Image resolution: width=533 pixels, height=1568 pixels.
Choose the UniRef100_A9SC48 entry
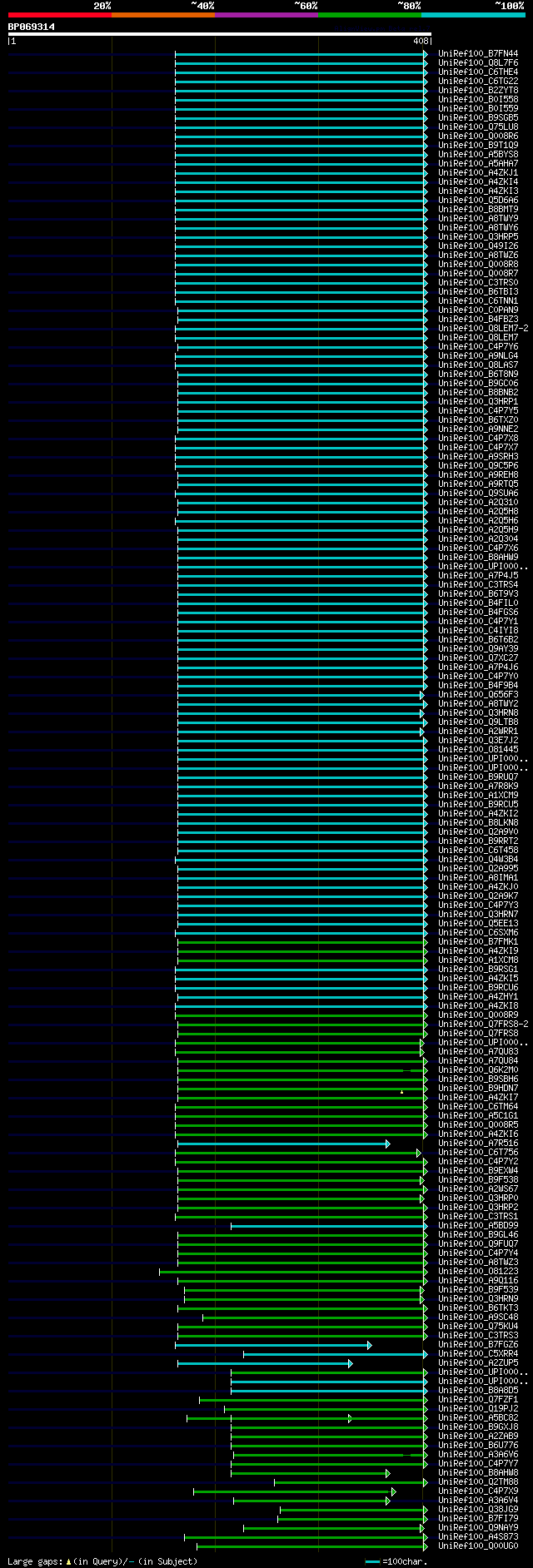click(x=478, y=1317)
